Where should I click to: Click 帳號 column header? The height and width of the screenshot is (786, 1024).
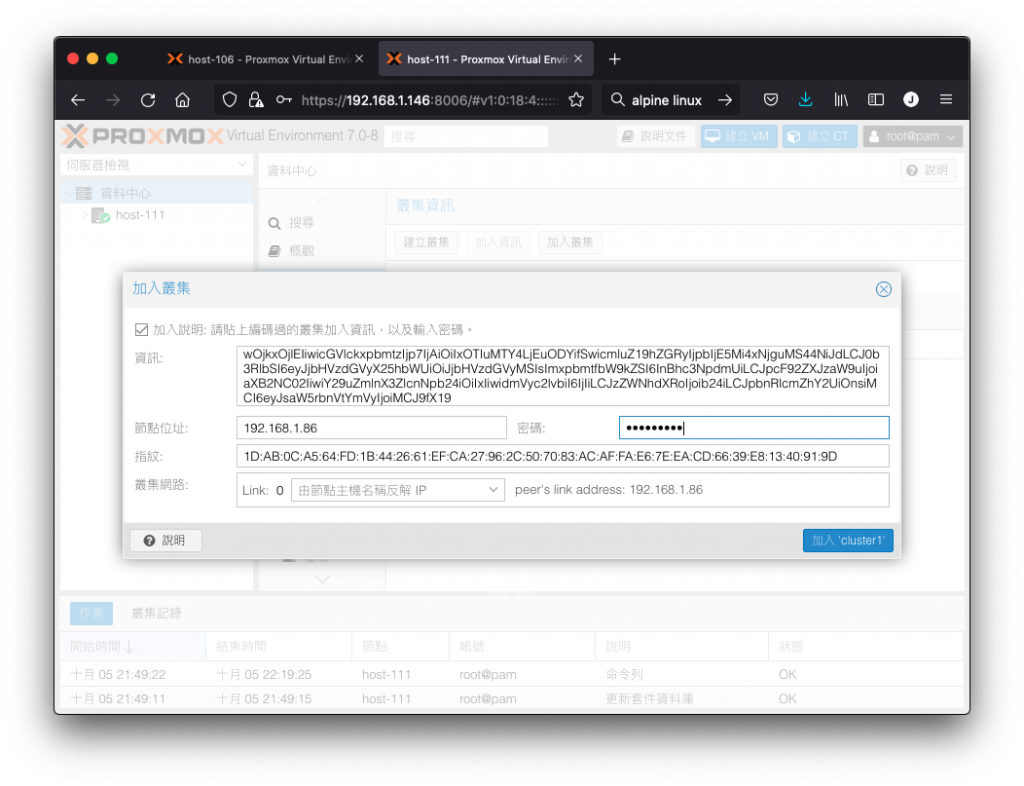[522, 646]
